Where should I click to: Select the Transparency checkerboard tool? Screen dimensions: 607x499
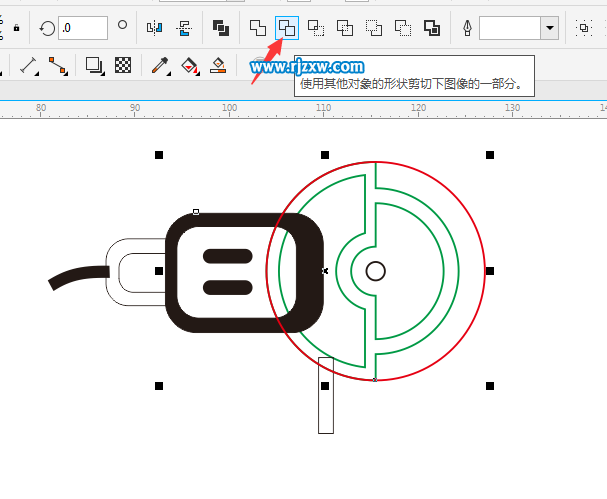point(123,66)
